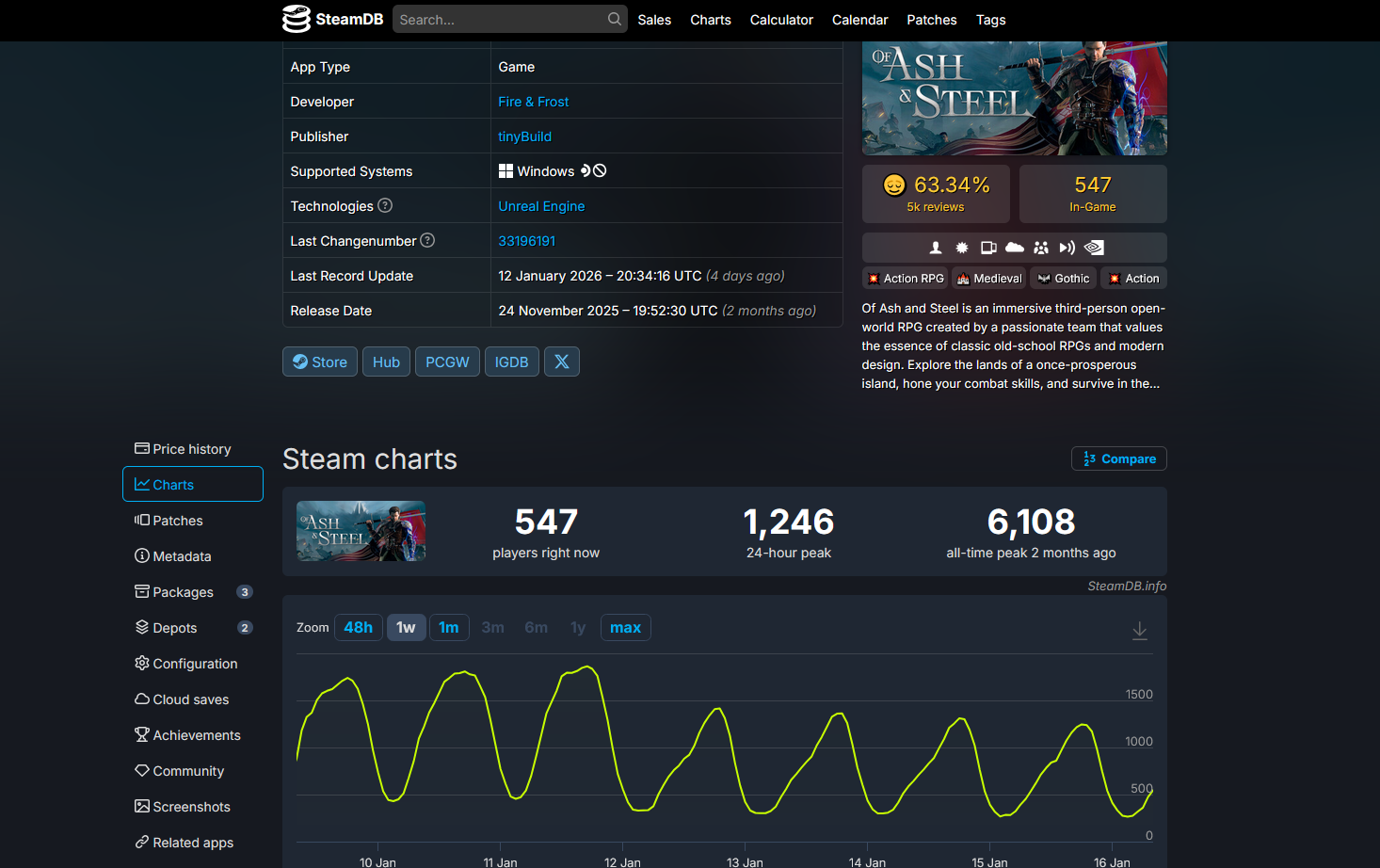Click the Hub button
Viewport: 1380px width, 868px height.
coord(386,362)
